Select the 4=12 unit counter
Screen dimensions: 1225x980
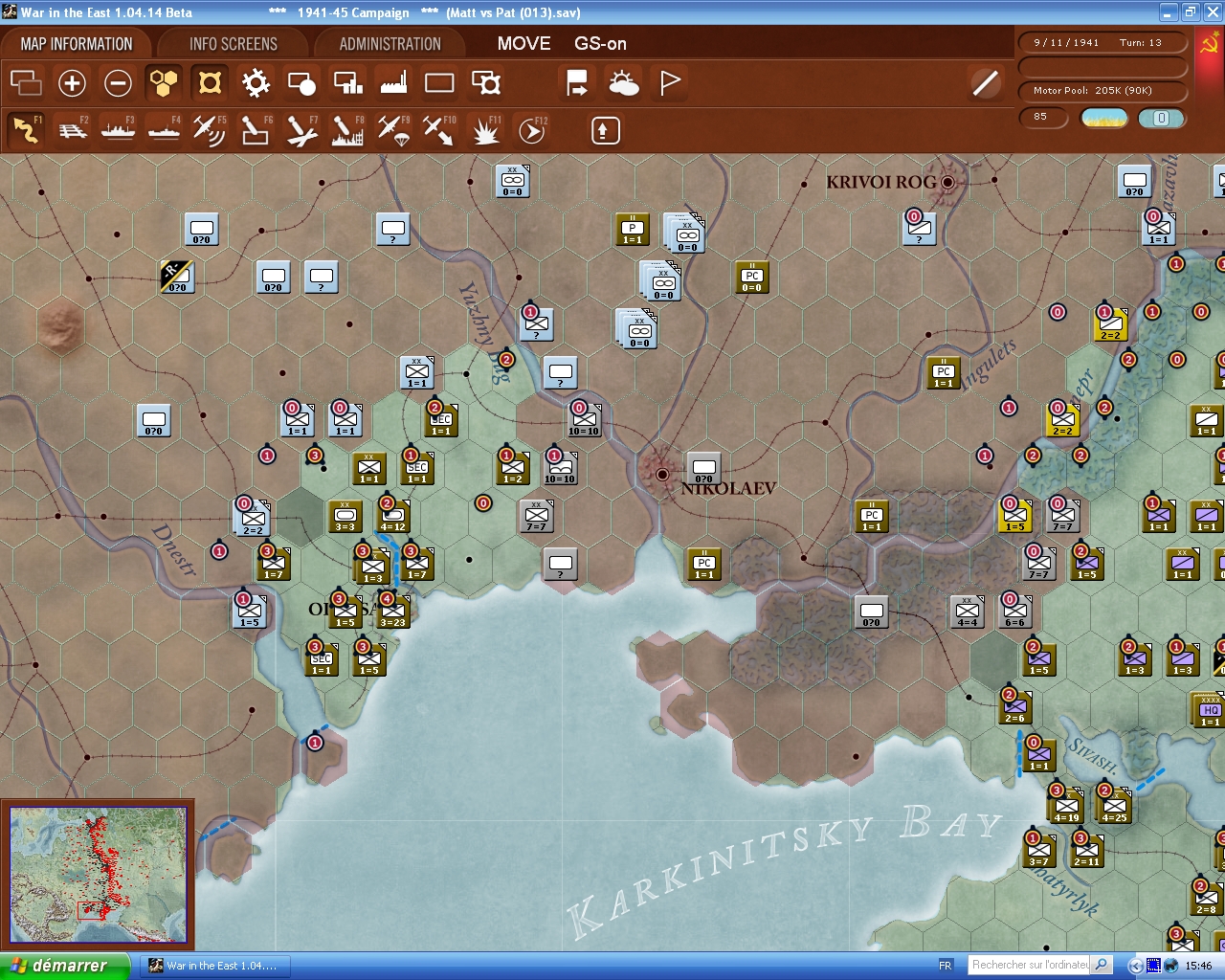392,516
